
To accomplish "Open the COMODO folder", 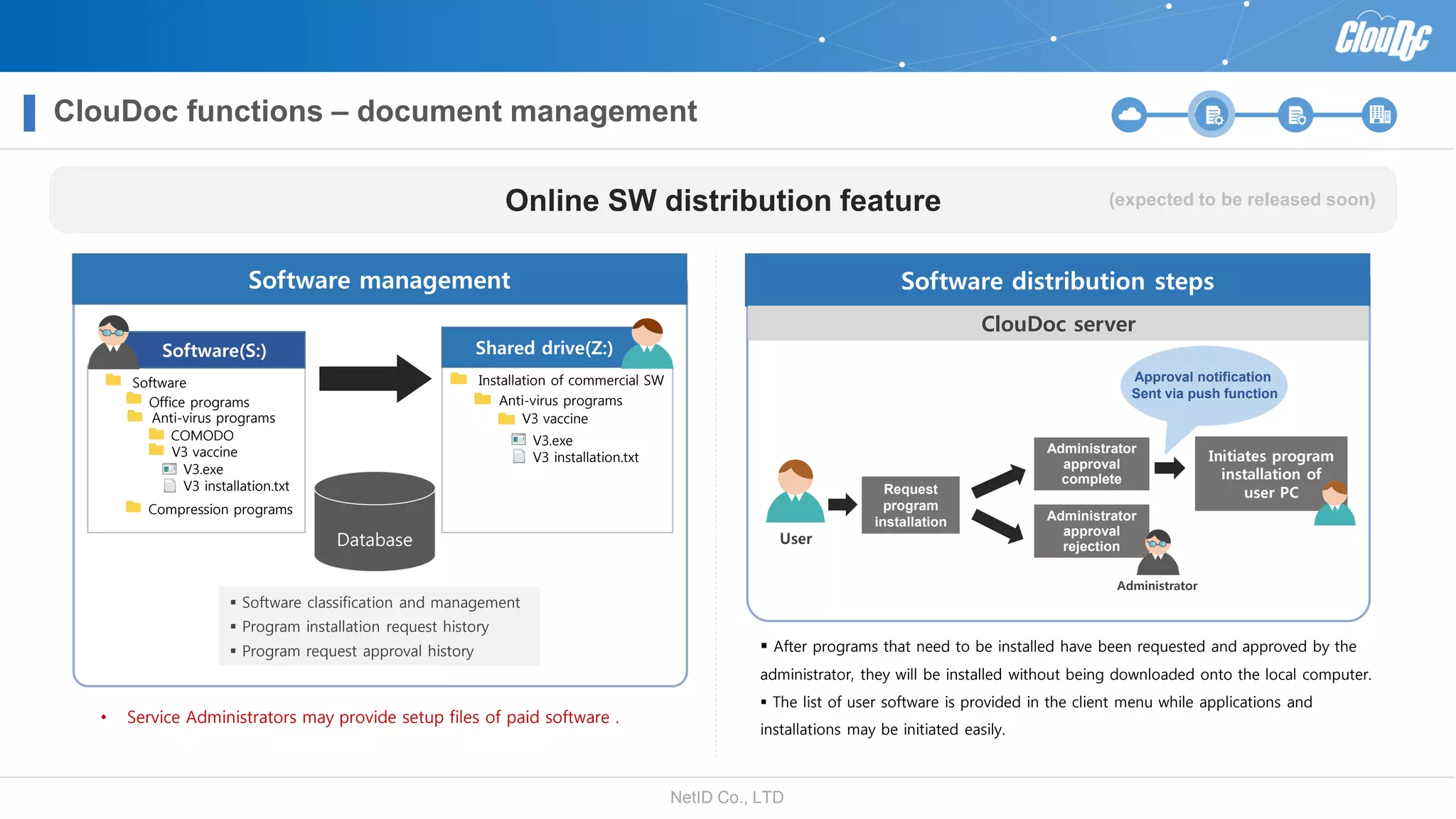I will point(201,435).
